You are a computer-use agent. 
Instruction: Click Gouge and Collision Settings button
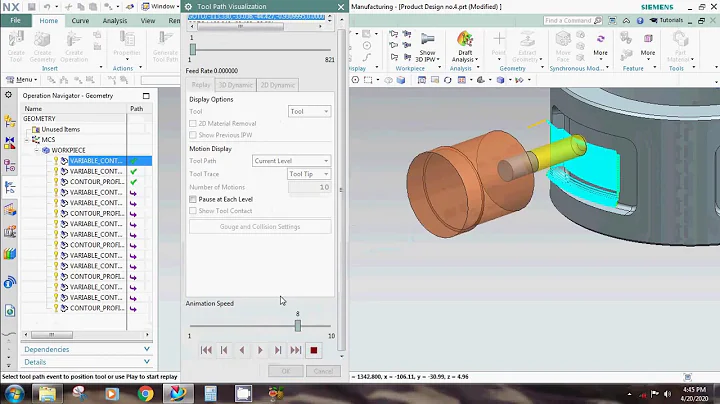260,227
